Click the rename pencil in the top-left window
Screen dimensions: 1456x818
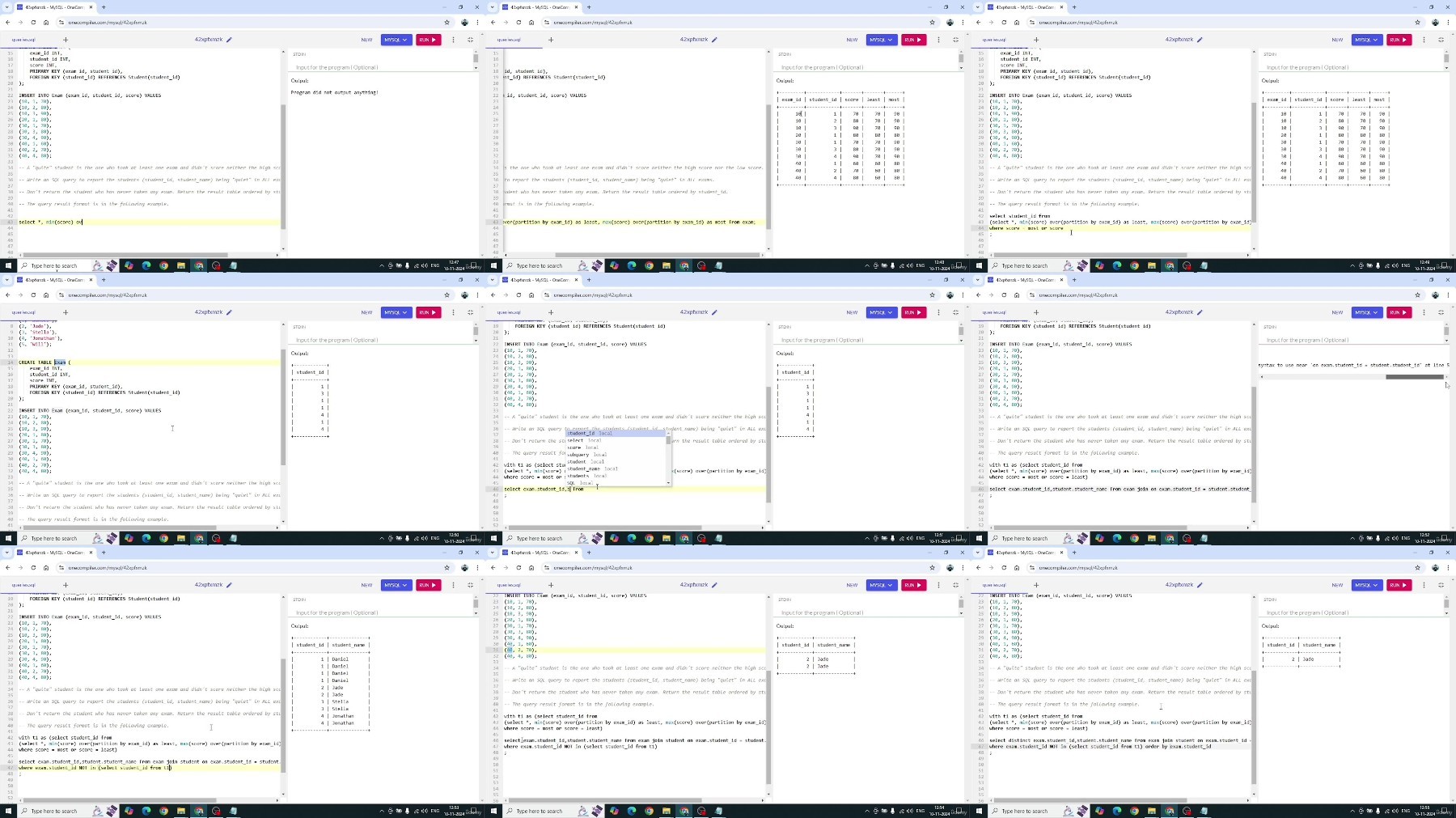(x=229, y=40)
